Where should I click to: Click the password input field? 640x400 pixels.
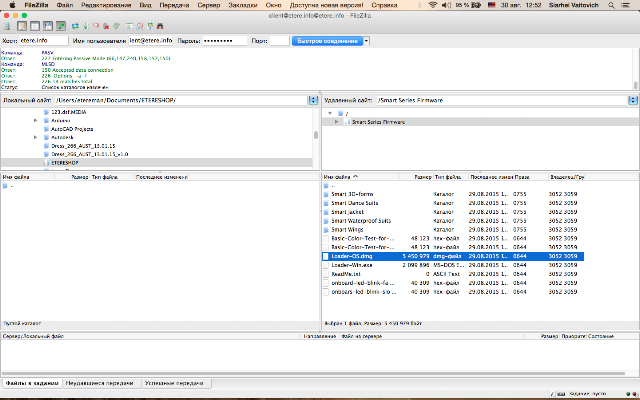coord(225,41)
